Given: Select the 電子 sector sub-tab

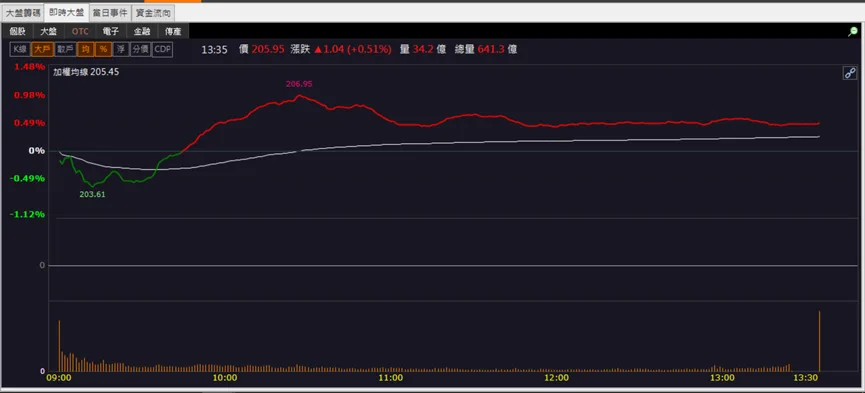Looking at the screenshot, I should click(111, 31).
